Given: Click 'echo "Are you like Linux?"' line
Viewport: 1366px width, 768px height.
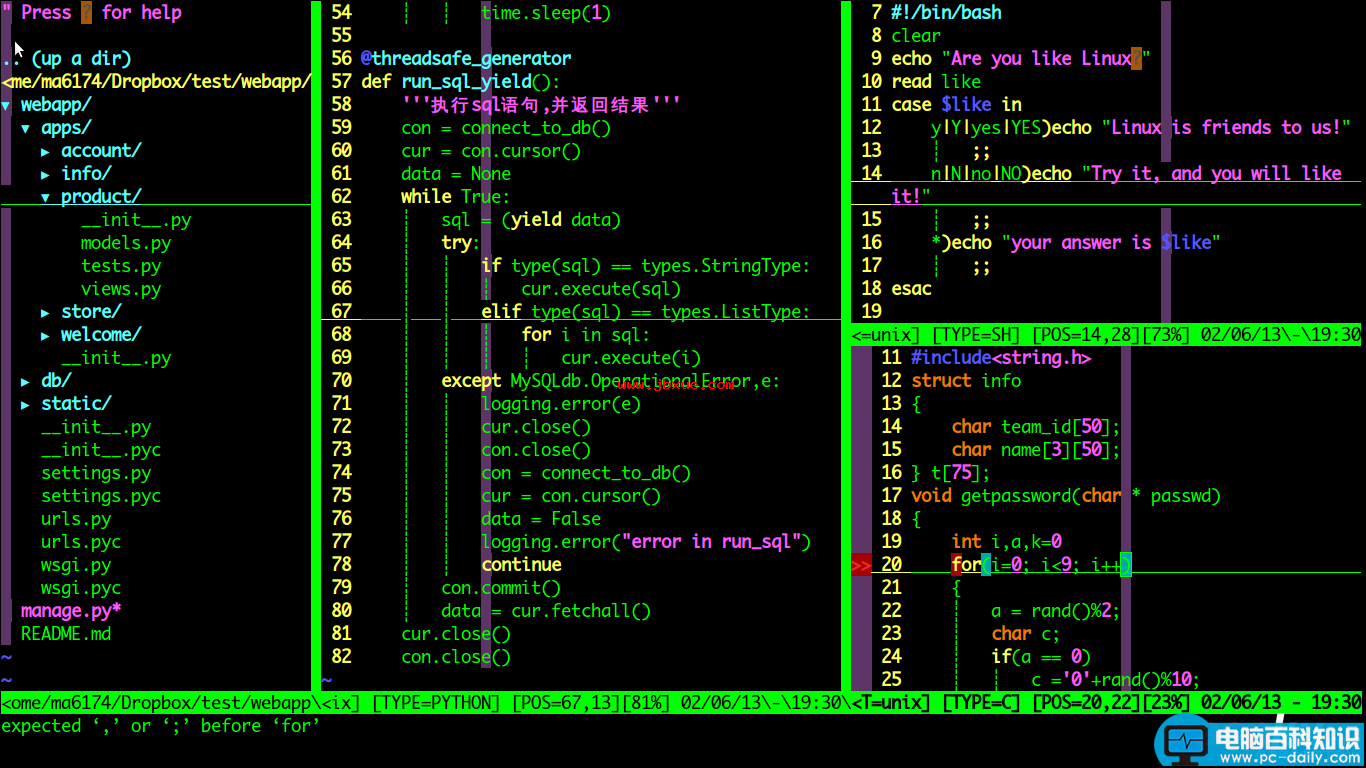Looking at the screenshot, I should point(1021,59).
